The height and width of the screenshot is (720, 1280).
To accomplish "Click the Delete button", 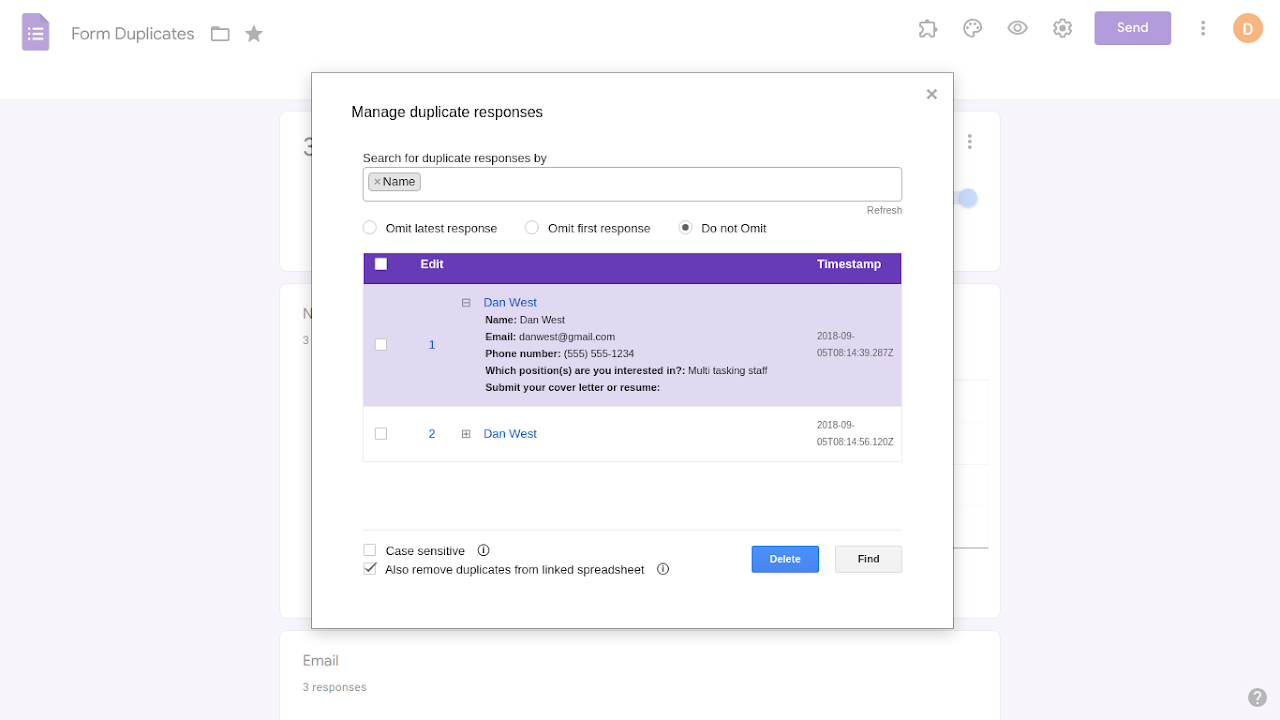I will click(x=785, y=559).
